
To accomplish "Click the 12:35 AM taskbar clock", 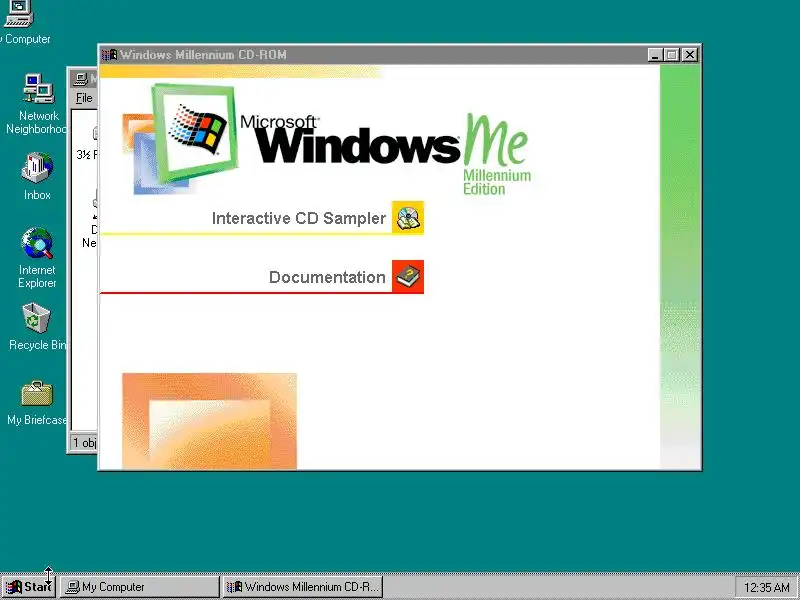I will [766, 587].
